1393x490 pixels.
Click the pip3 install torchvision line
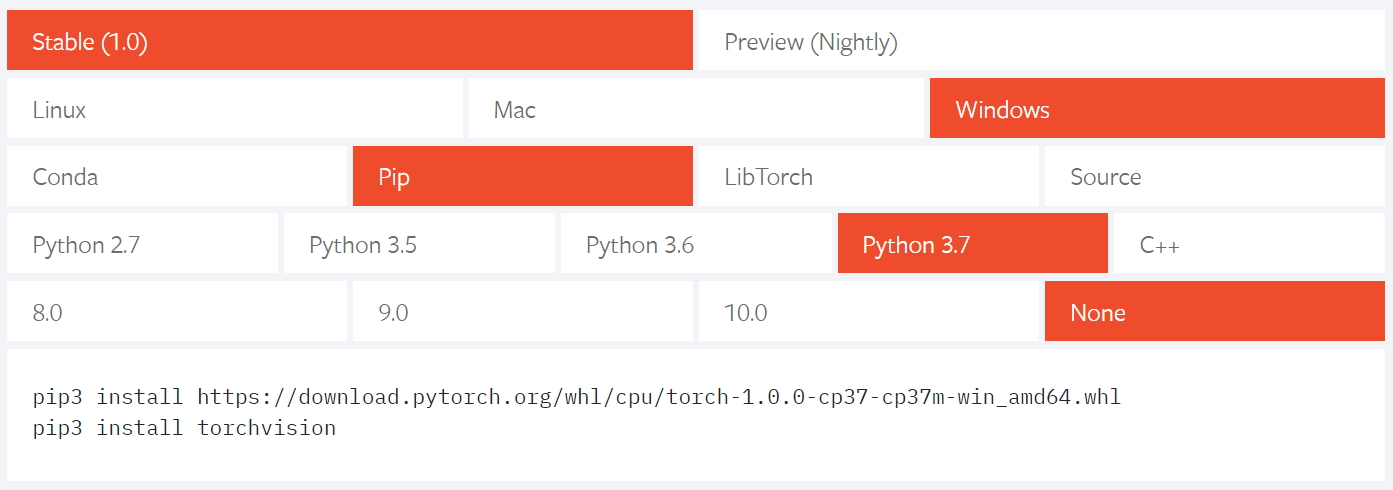(x=184, y=428)
